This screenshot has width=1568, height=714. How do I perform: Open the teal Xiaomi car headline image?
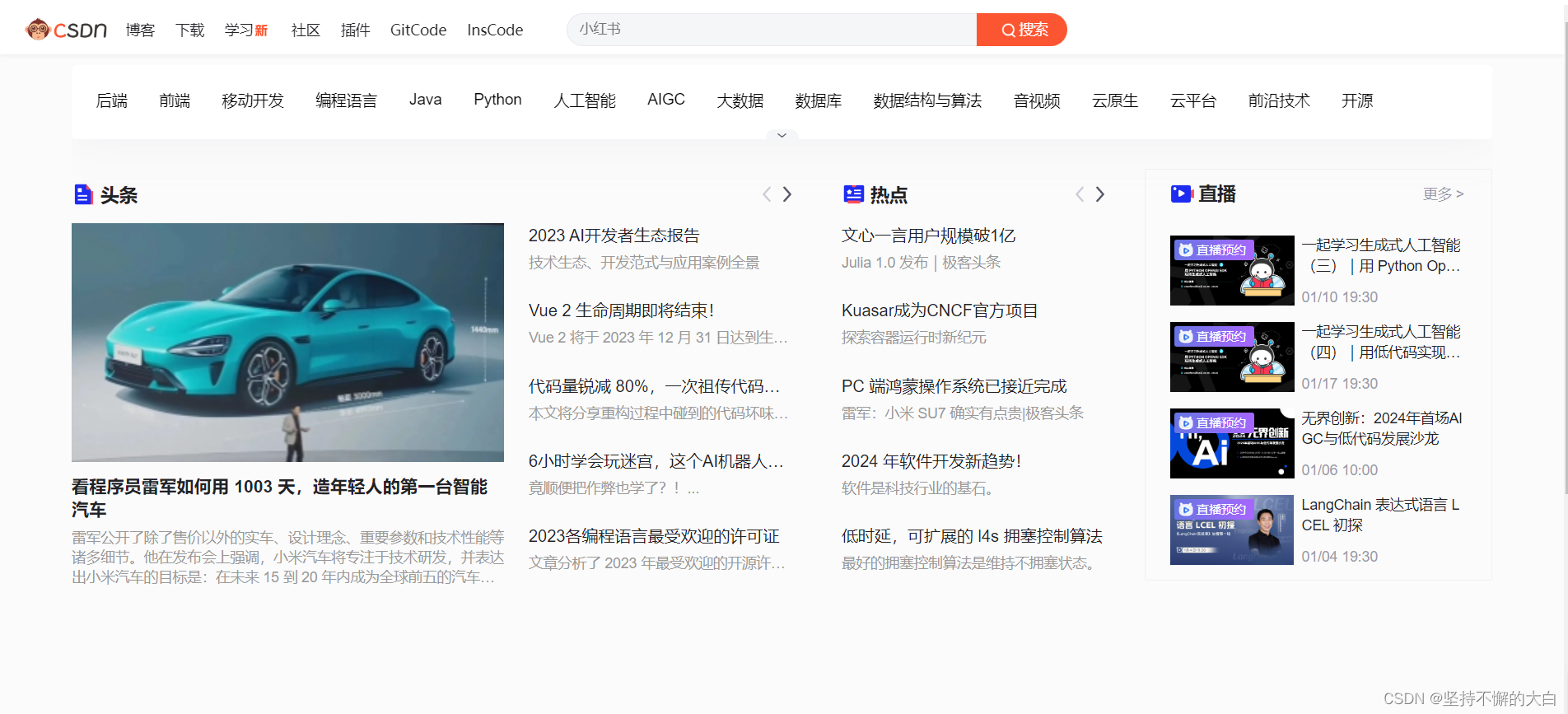287,343
